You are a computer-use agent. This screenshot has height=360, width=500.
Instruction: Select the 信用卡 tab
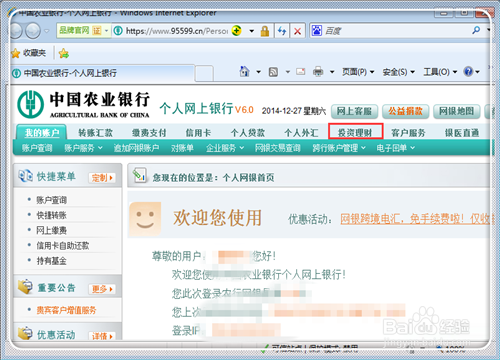(198, 133)
